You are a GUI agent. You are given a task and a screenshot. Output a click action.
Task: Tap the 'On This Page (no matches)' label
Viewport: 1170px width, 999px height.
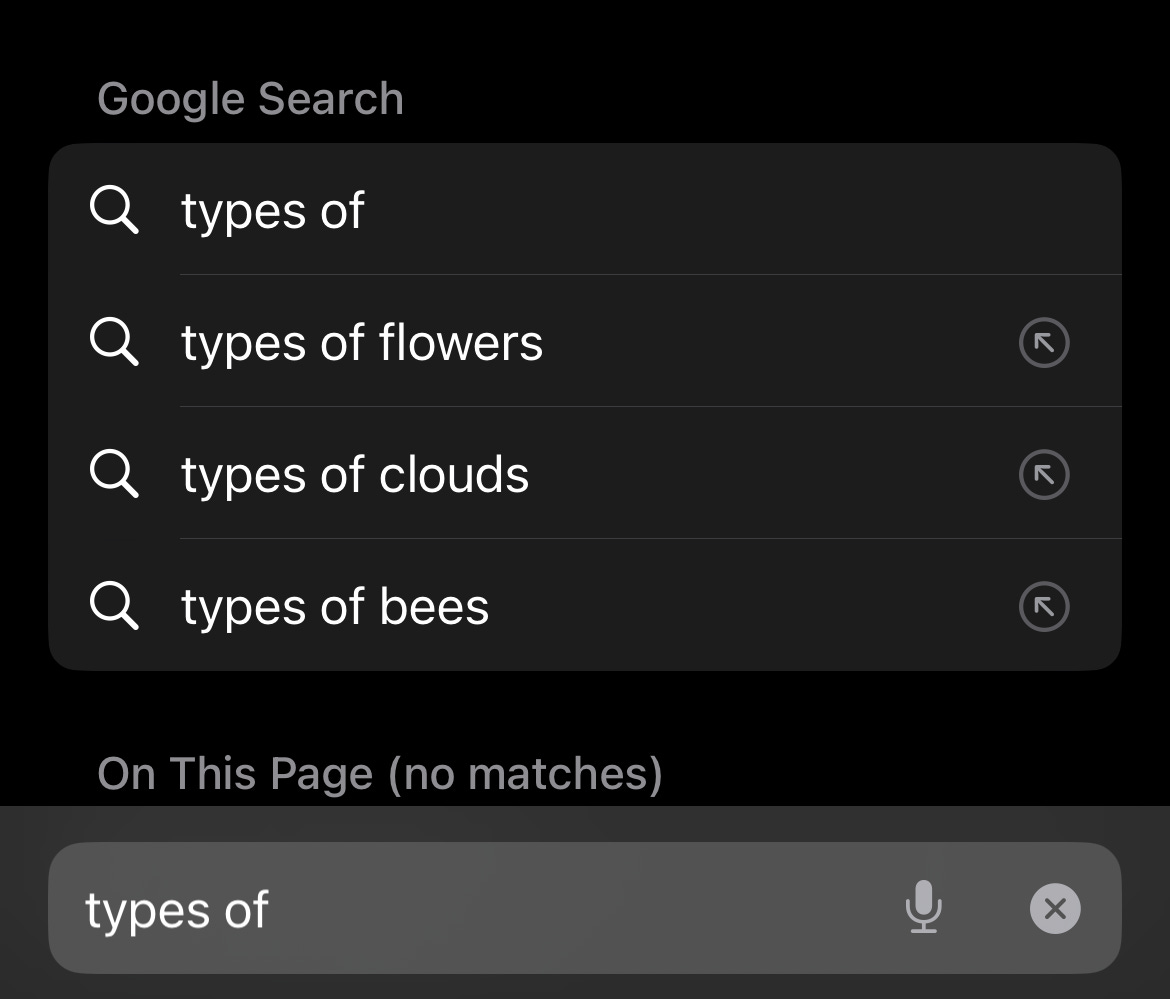click(x=380, y=774)
